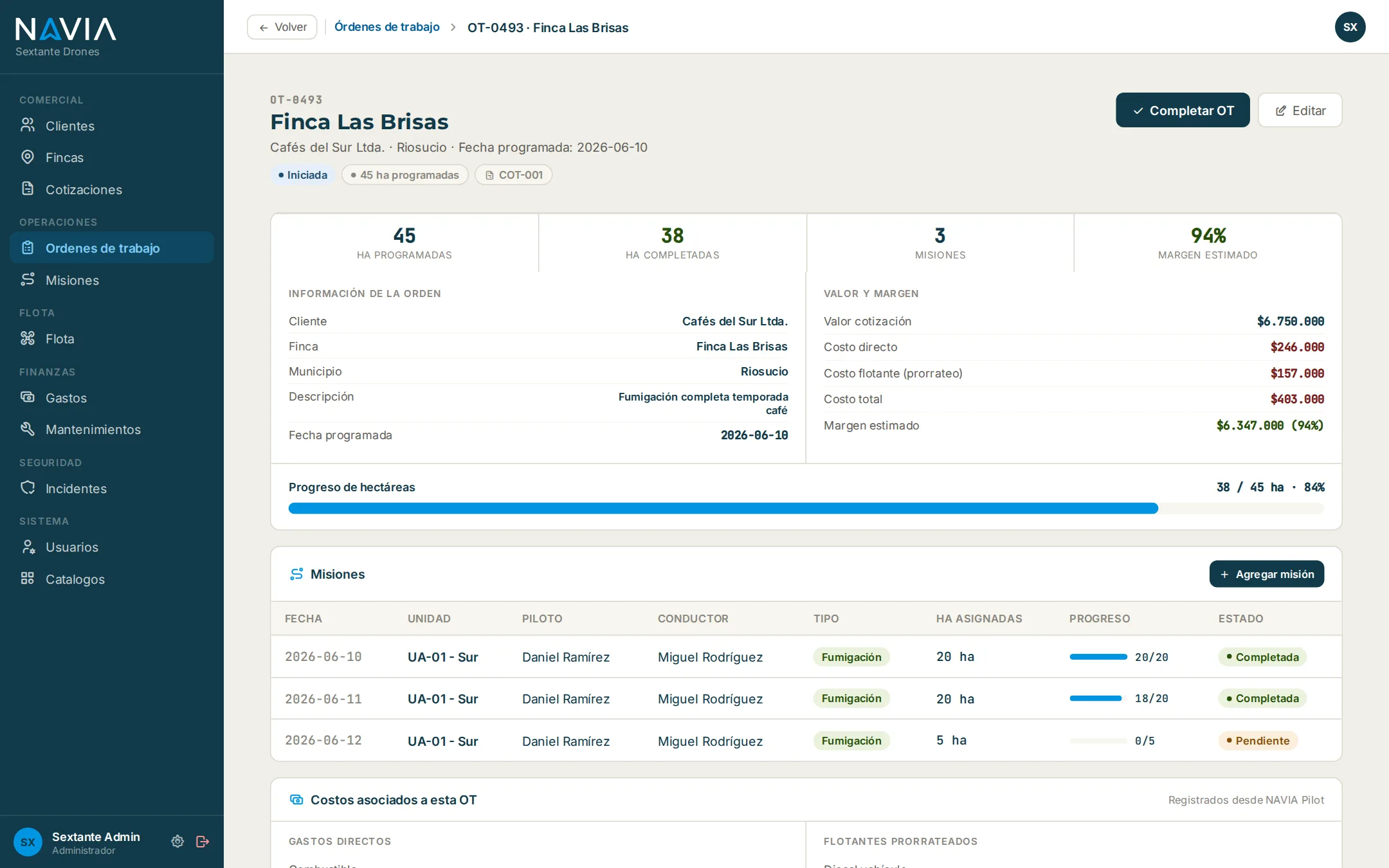
Task: Click the settings gear beside Sextante Admin
Action: [177, 842]
